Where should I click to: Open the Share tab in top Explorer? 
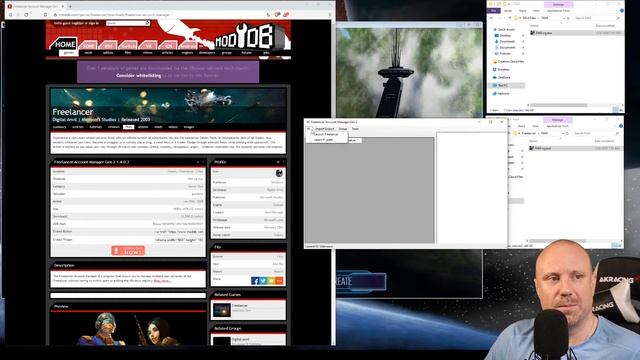(522, 11)
